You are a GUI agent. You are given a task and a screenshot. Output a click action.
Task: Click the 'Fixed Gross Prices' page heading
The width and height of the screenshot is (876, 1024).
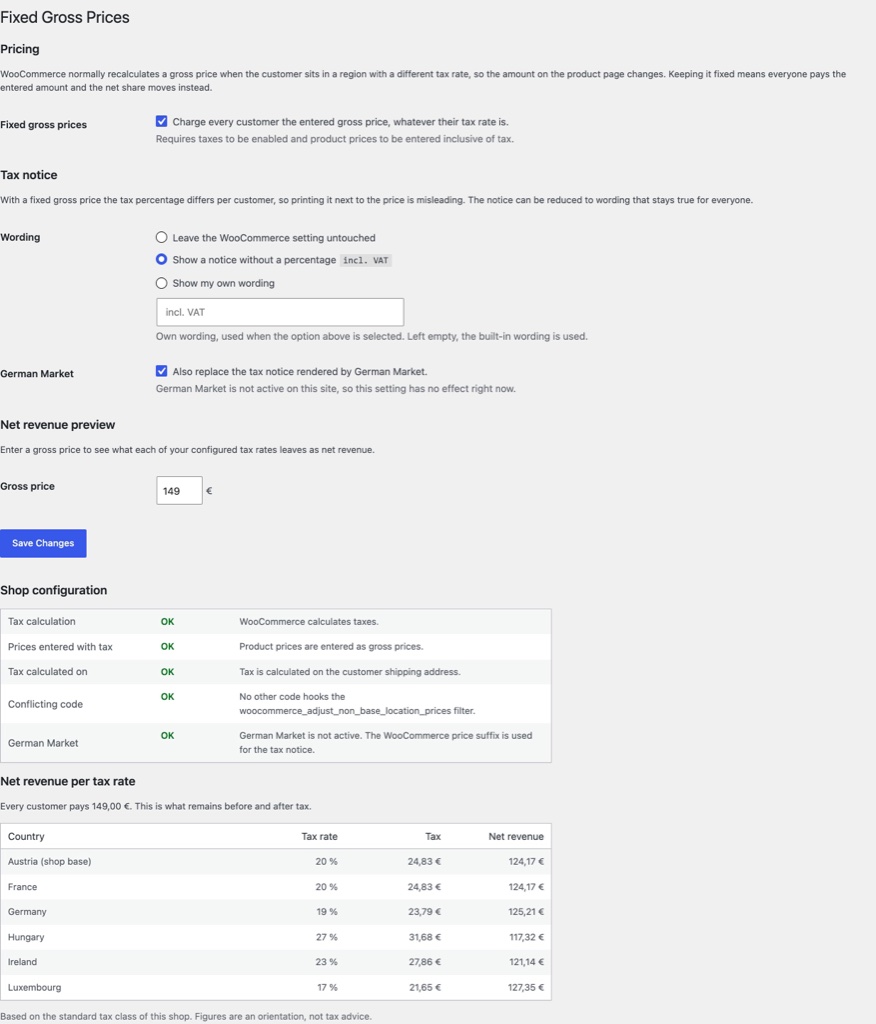pyautogui.click(x=65, y=18)
